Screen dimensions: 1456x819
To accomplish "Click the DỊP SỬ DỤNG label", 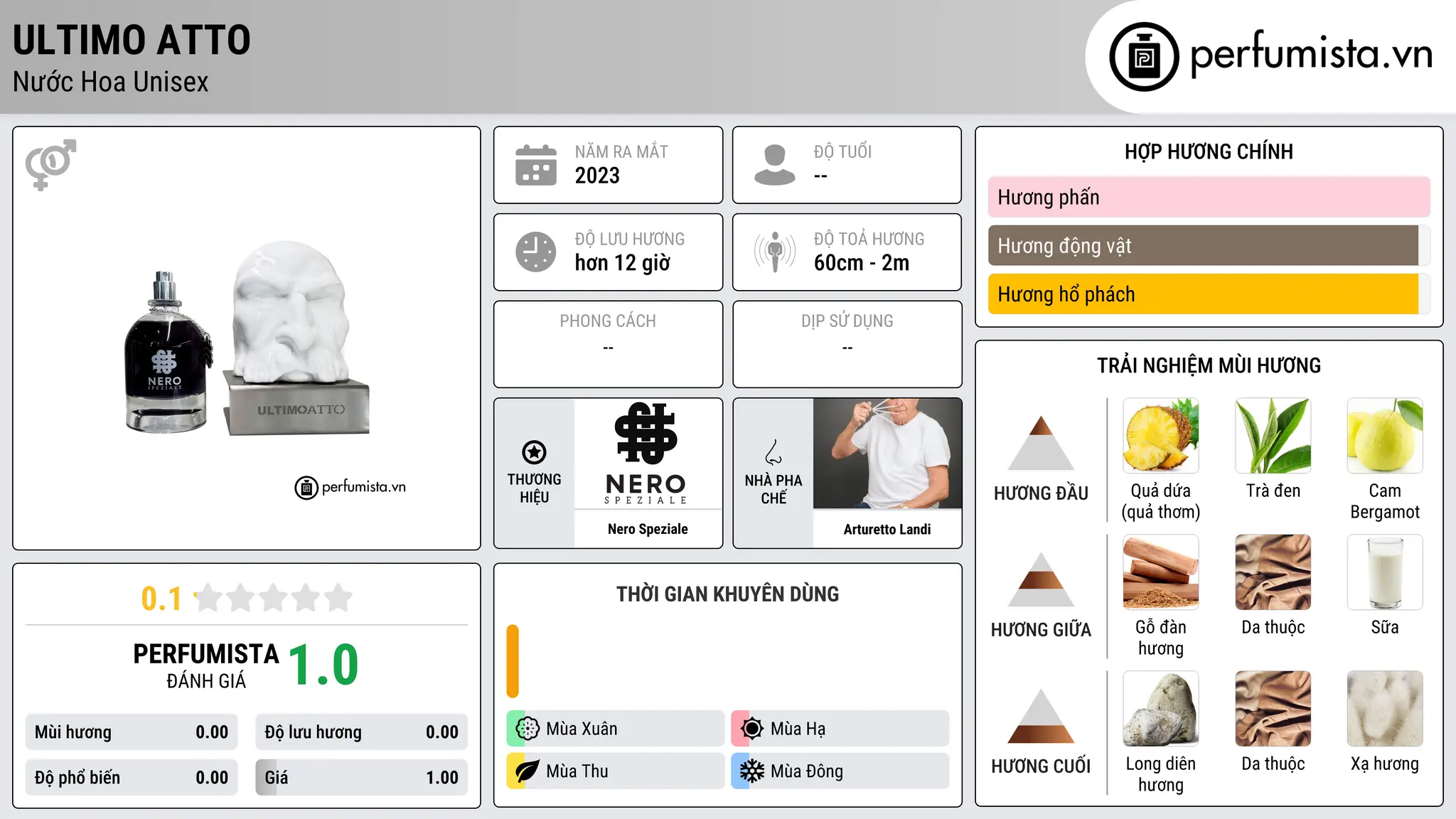I will point(847,321).
